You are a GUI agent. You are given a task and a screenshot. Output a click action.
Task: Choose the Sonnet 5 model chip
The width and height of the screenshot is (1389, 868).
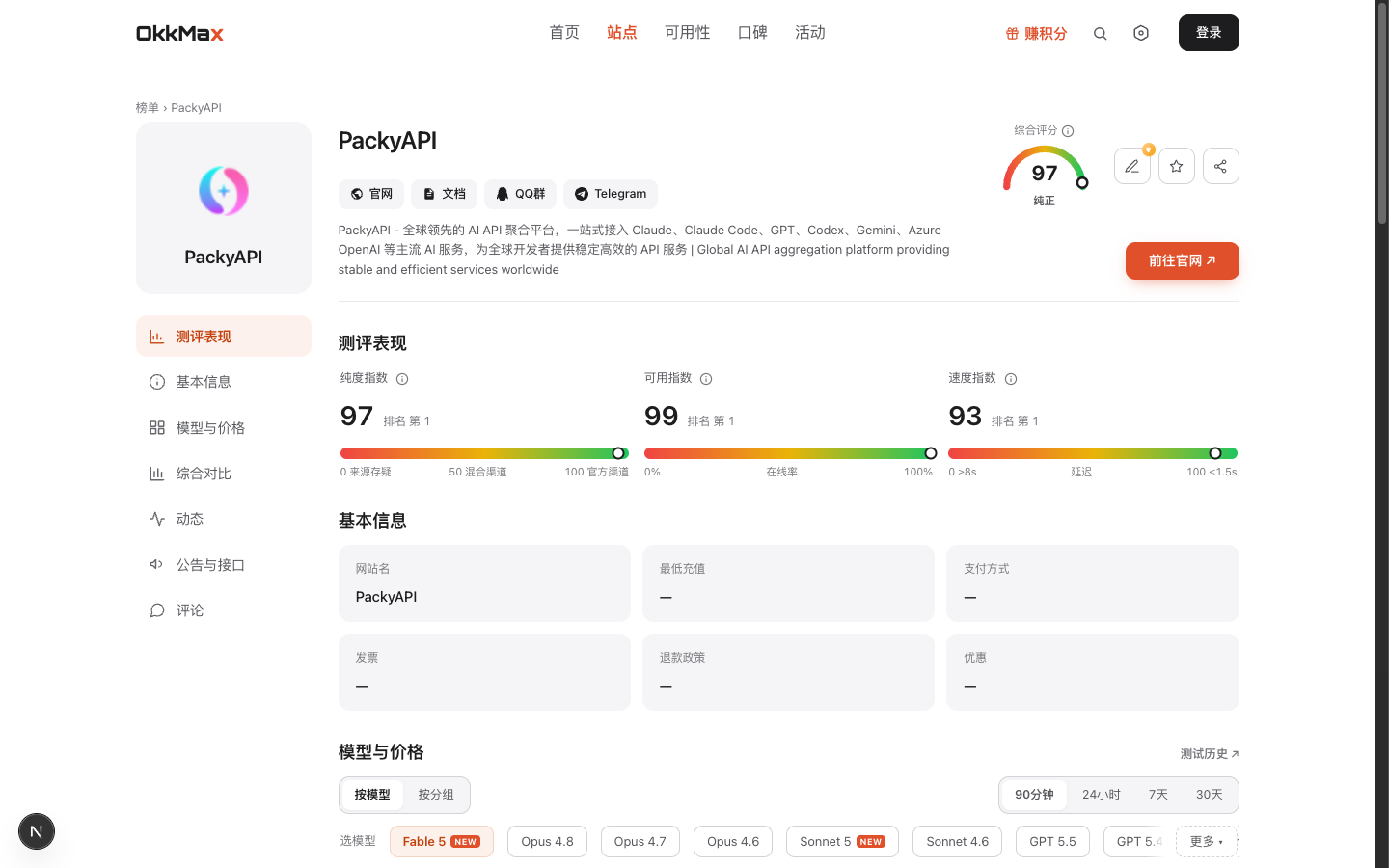[842, 841]
